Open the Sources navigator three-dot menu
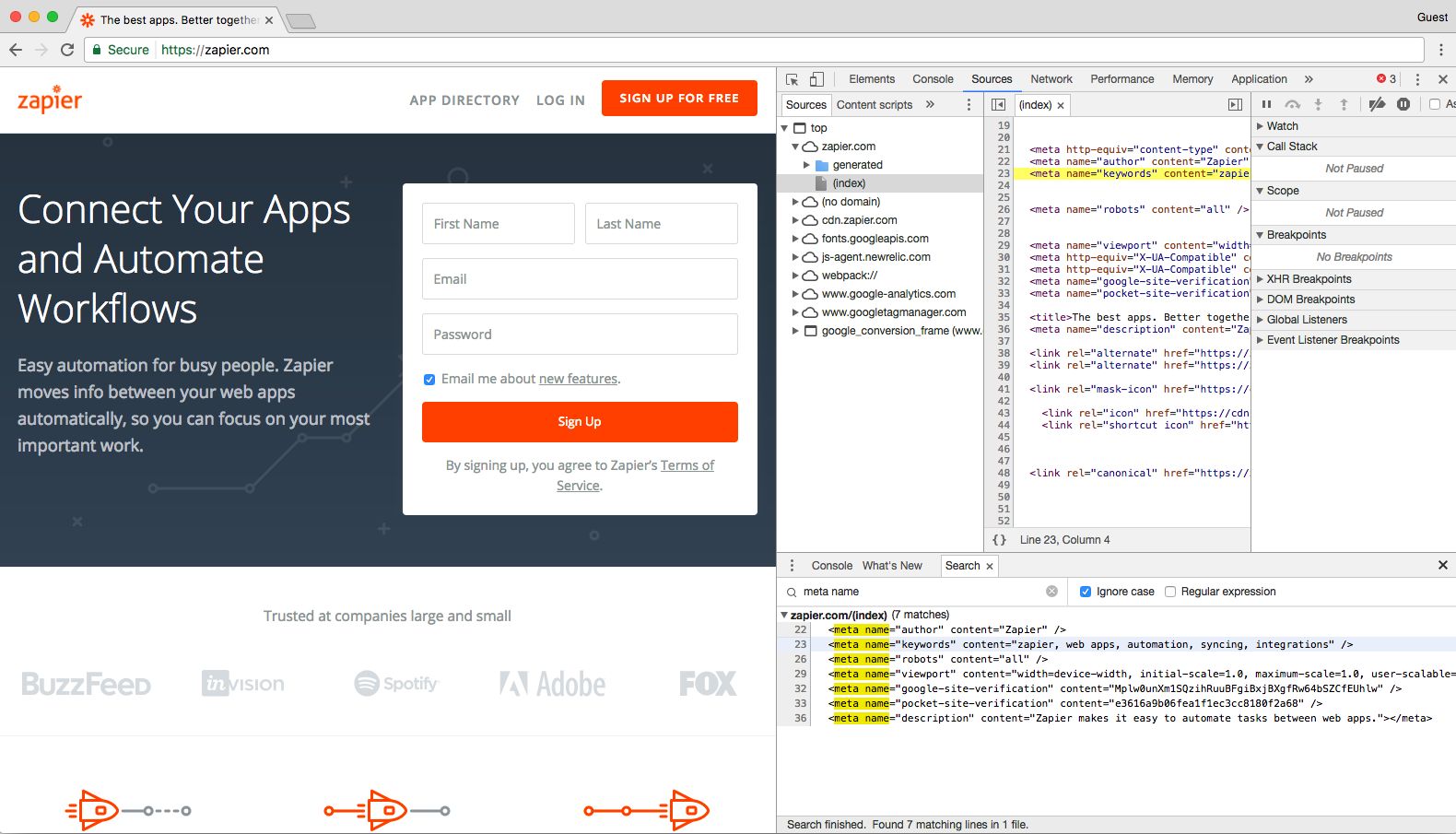1456x834 pixels. [969, 104]
